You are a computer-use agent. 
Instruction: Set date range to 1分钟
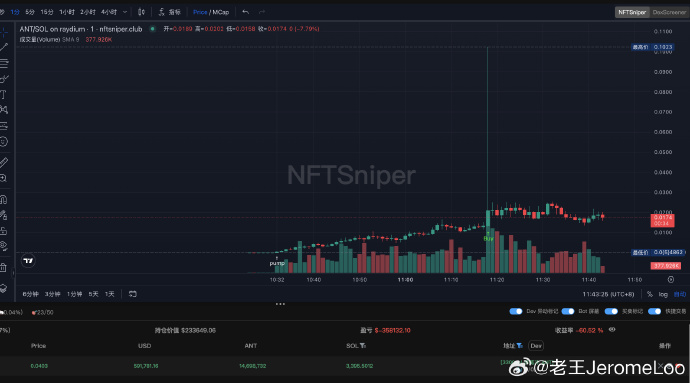74,294
